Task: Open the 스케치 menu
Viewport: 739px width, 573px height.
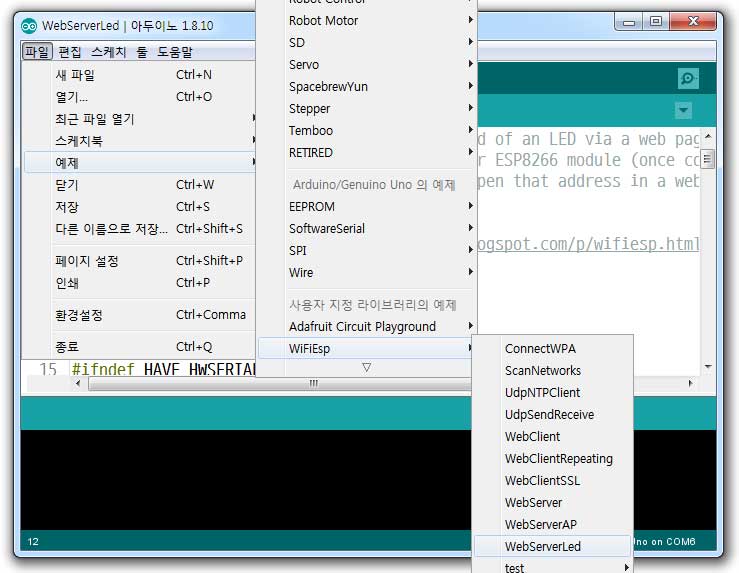Action: click(x=108, y=52)
